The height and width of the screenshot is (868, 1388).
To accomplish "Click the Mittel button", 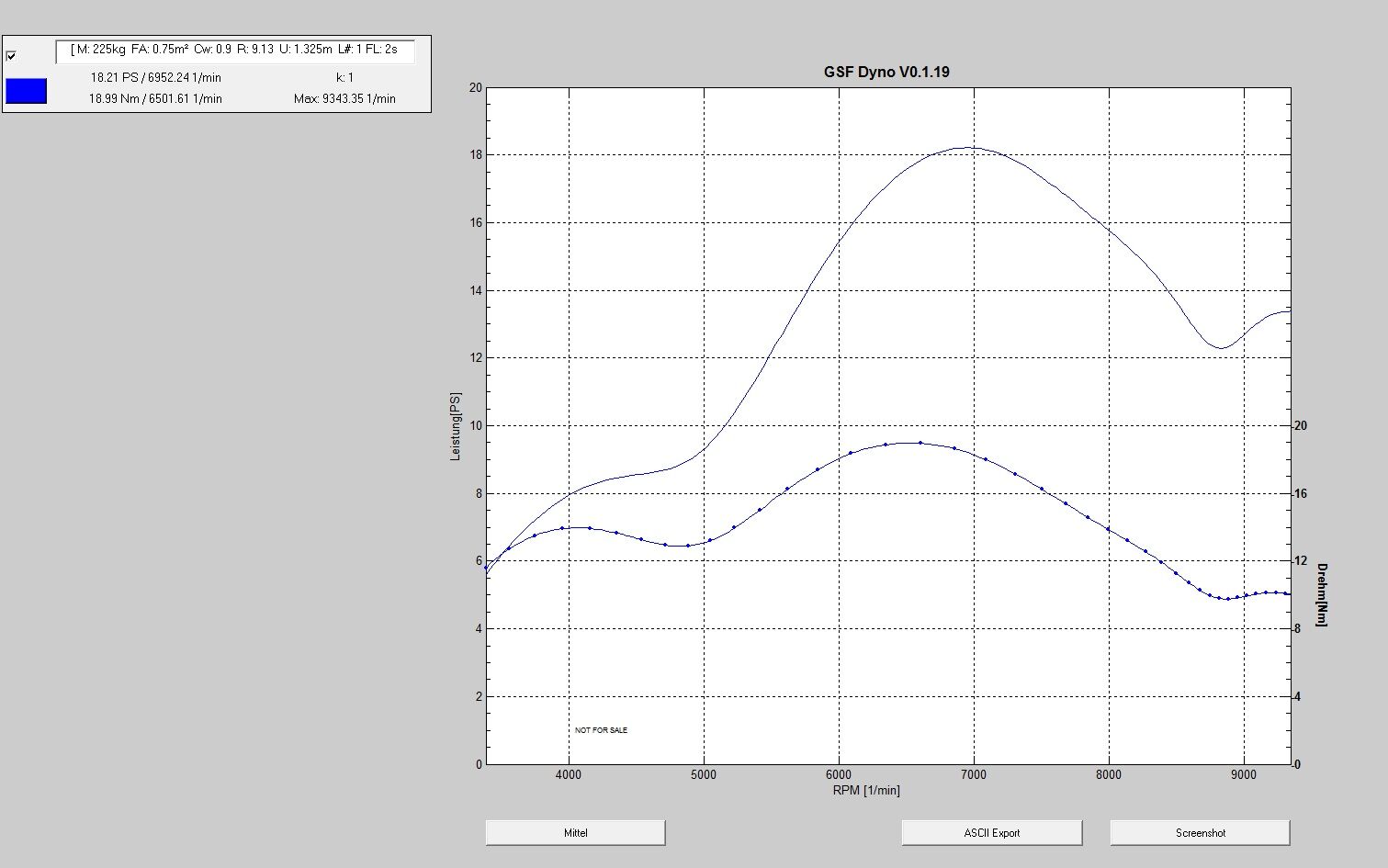I will tap(575, 833).
